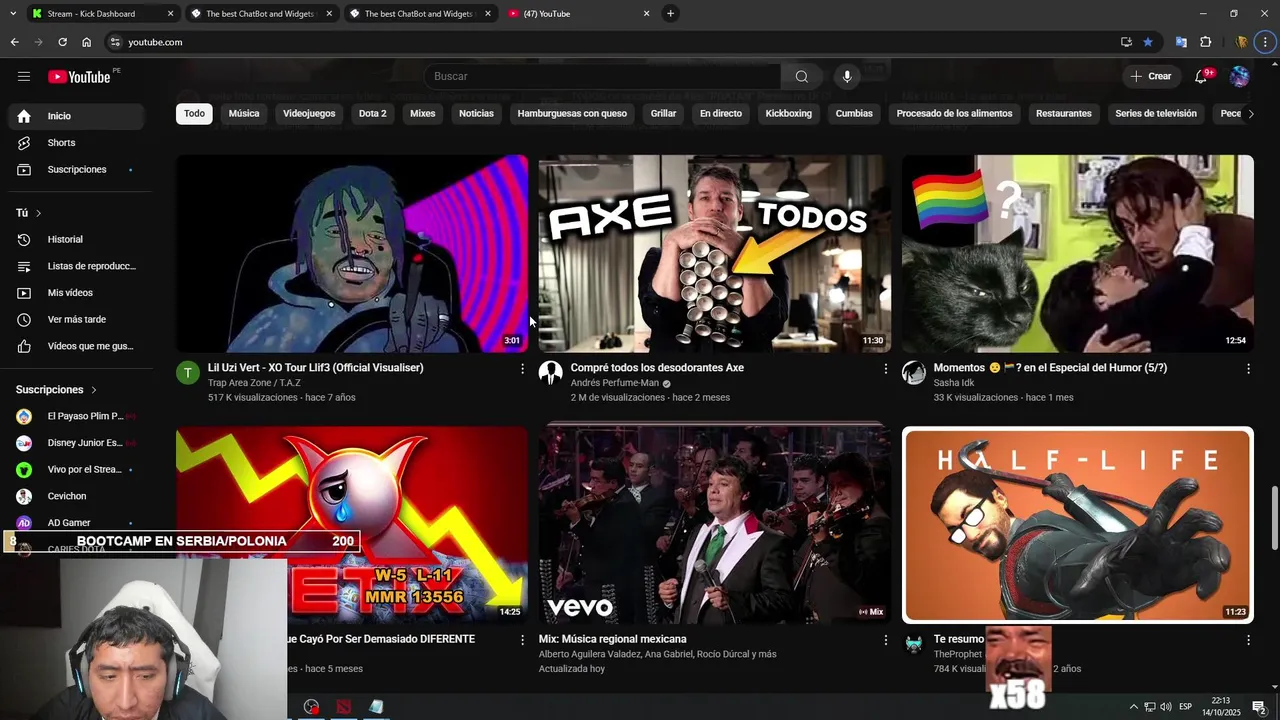Select the Videojuegos filter chip
Screen dimensions: 1280x720
point(309,114)
